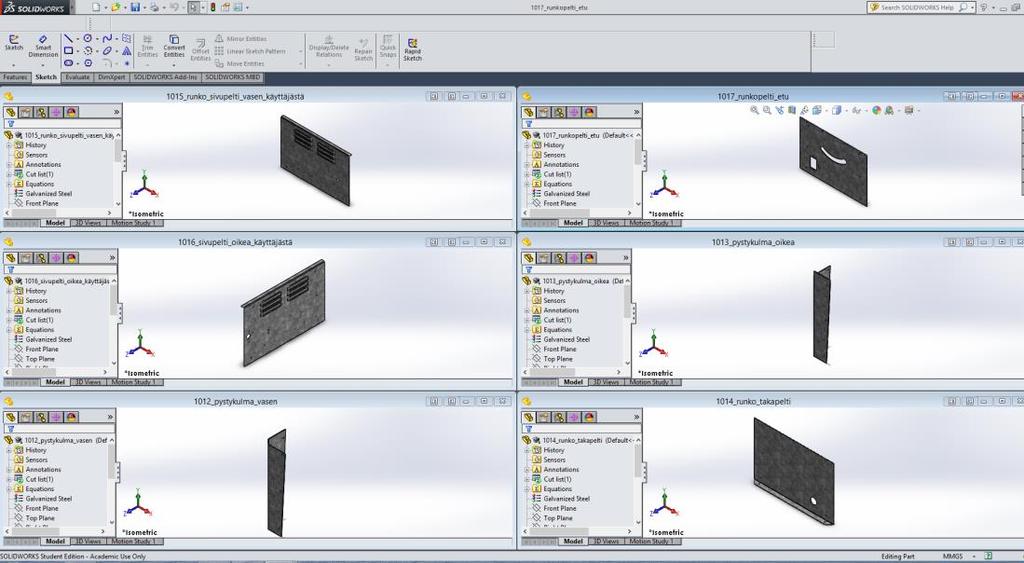1024x563 pixels.
Task: Expand the panel tabs chevron in the 1017_runkopelti_etu window
Action: [x=637, y=112]
